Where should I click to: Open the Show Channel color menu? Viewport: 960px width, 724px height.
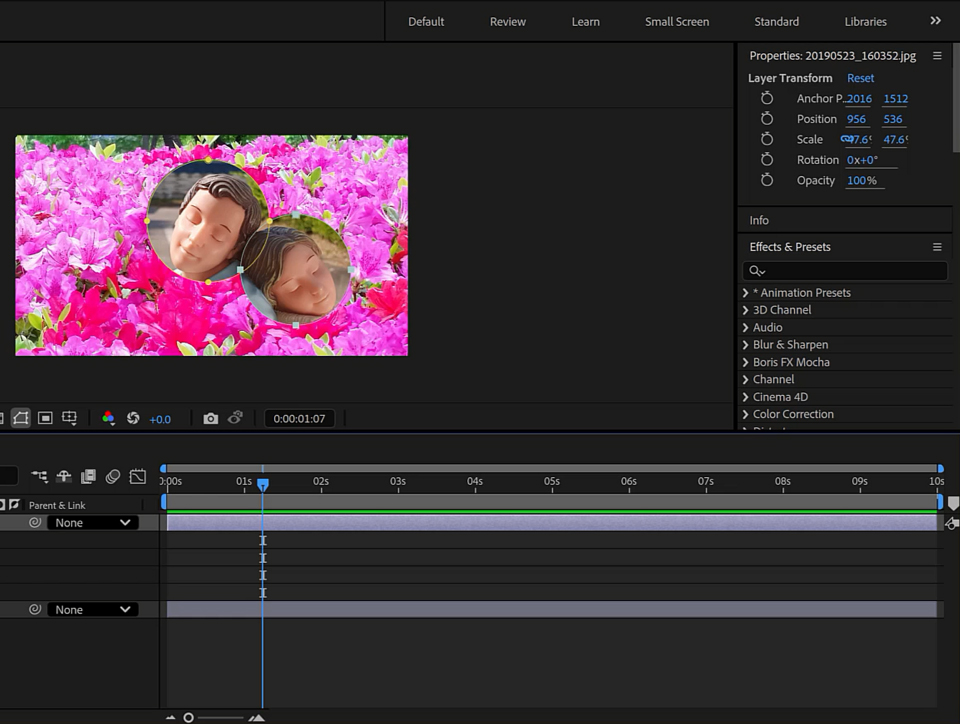point(108,419)
